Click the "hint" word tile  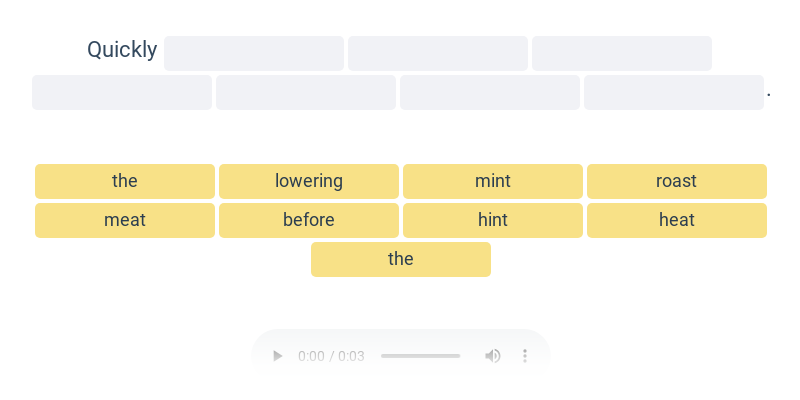point(493,220)
